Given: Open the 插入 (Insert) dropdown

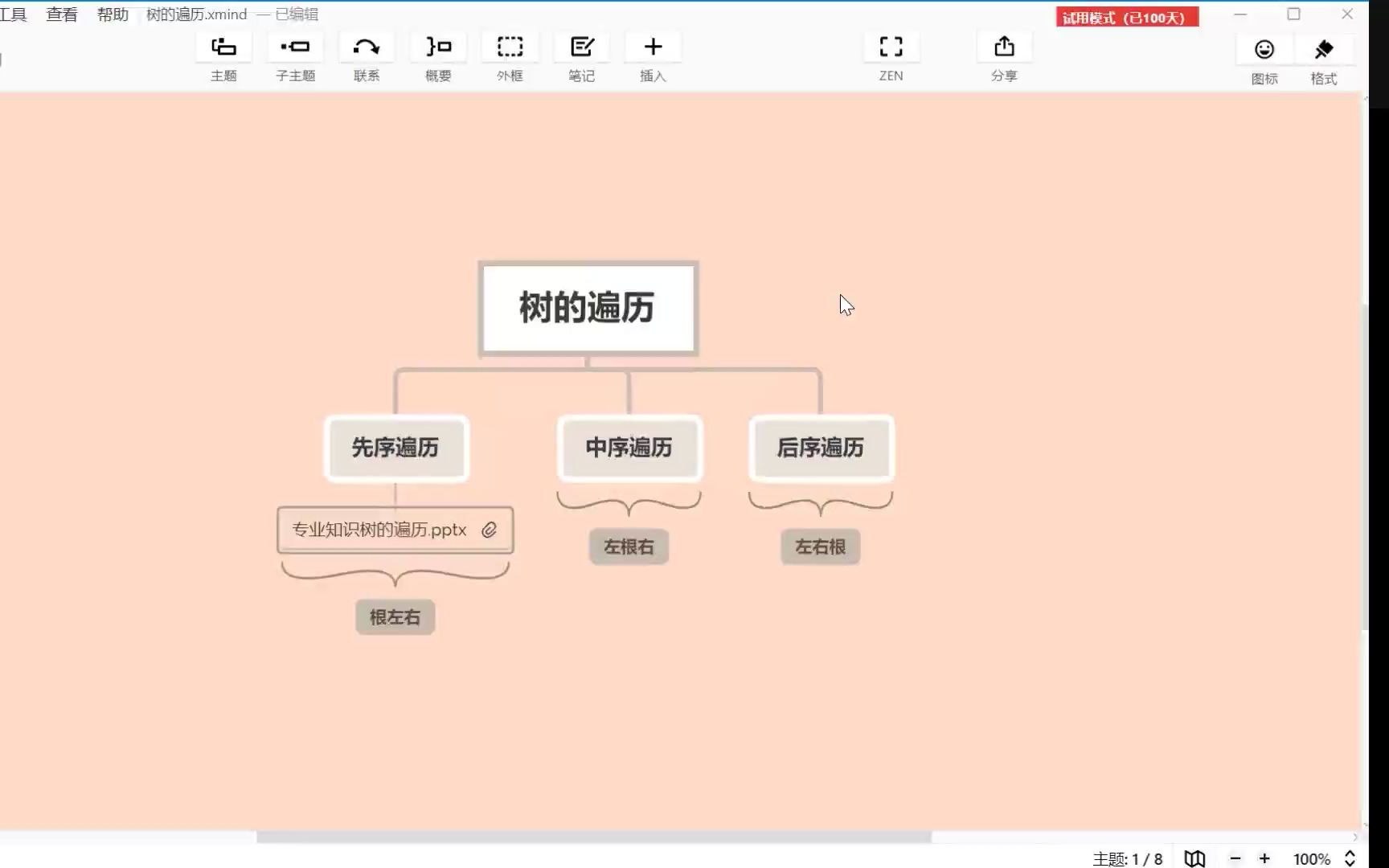Looking at the screenshot, I should (x=652, y=56).
